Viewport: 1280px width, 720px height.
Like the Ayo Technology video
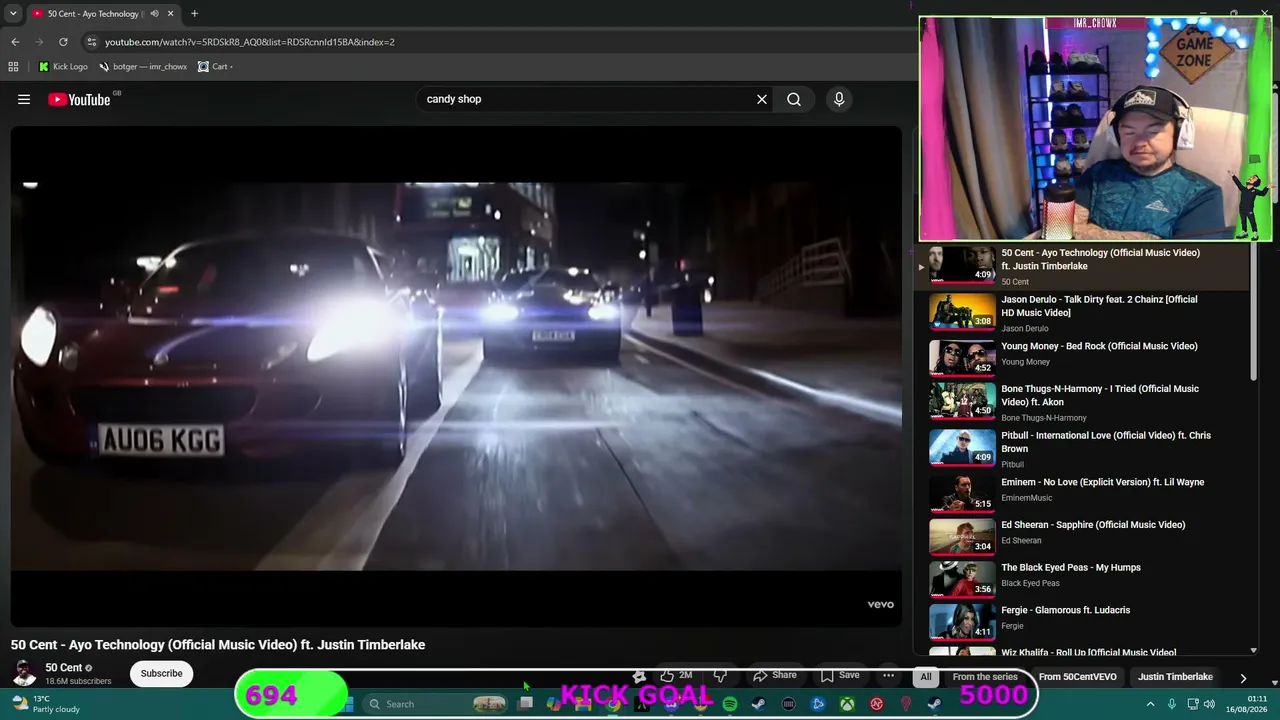676,675
